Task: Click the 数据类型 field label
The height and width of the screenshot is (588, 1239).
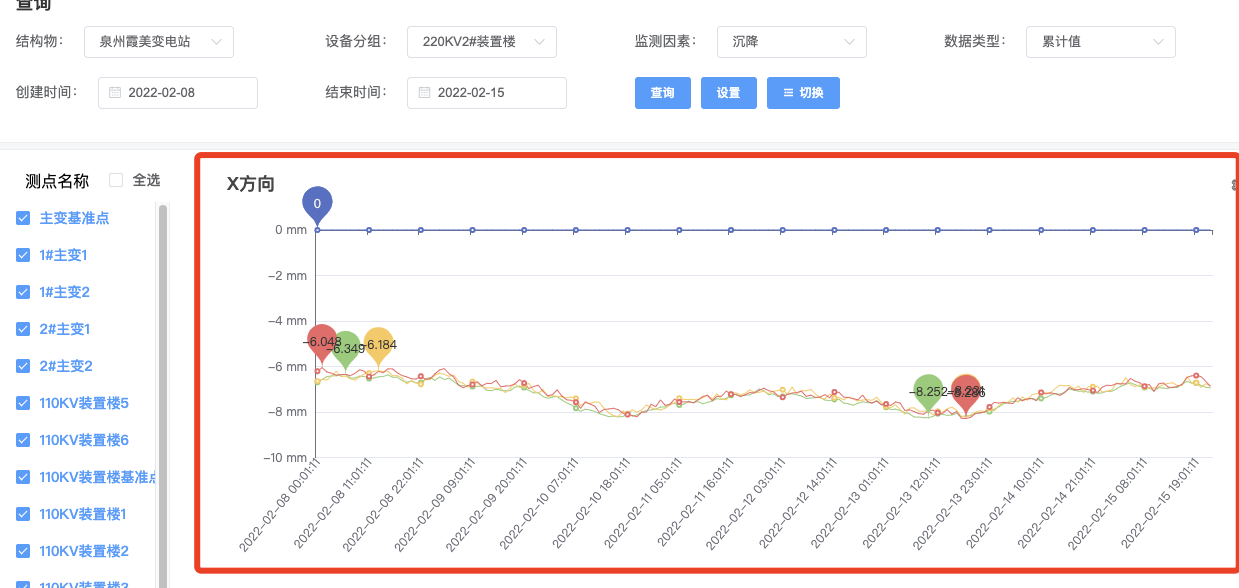Action: [975, 42]
